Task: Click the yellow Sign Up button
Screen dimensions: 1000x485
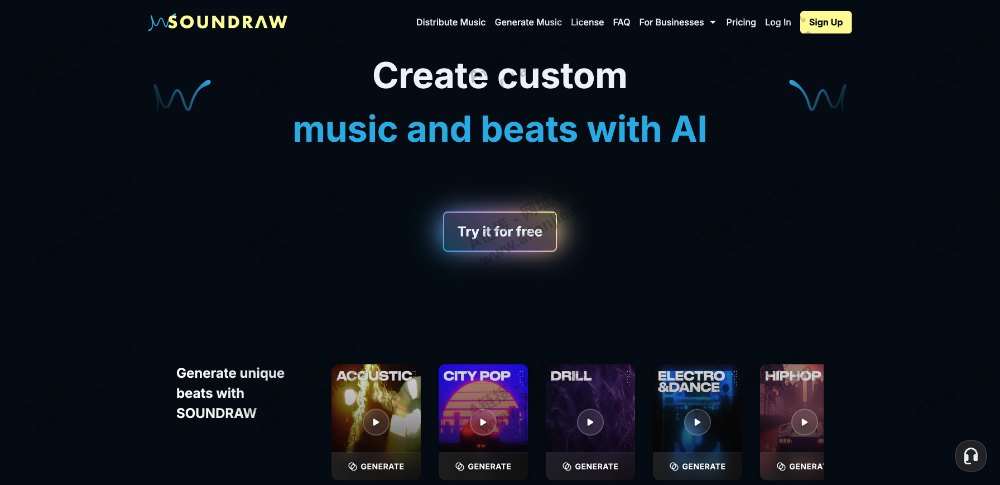Action: pyautogui.click(x=826, y=22)
